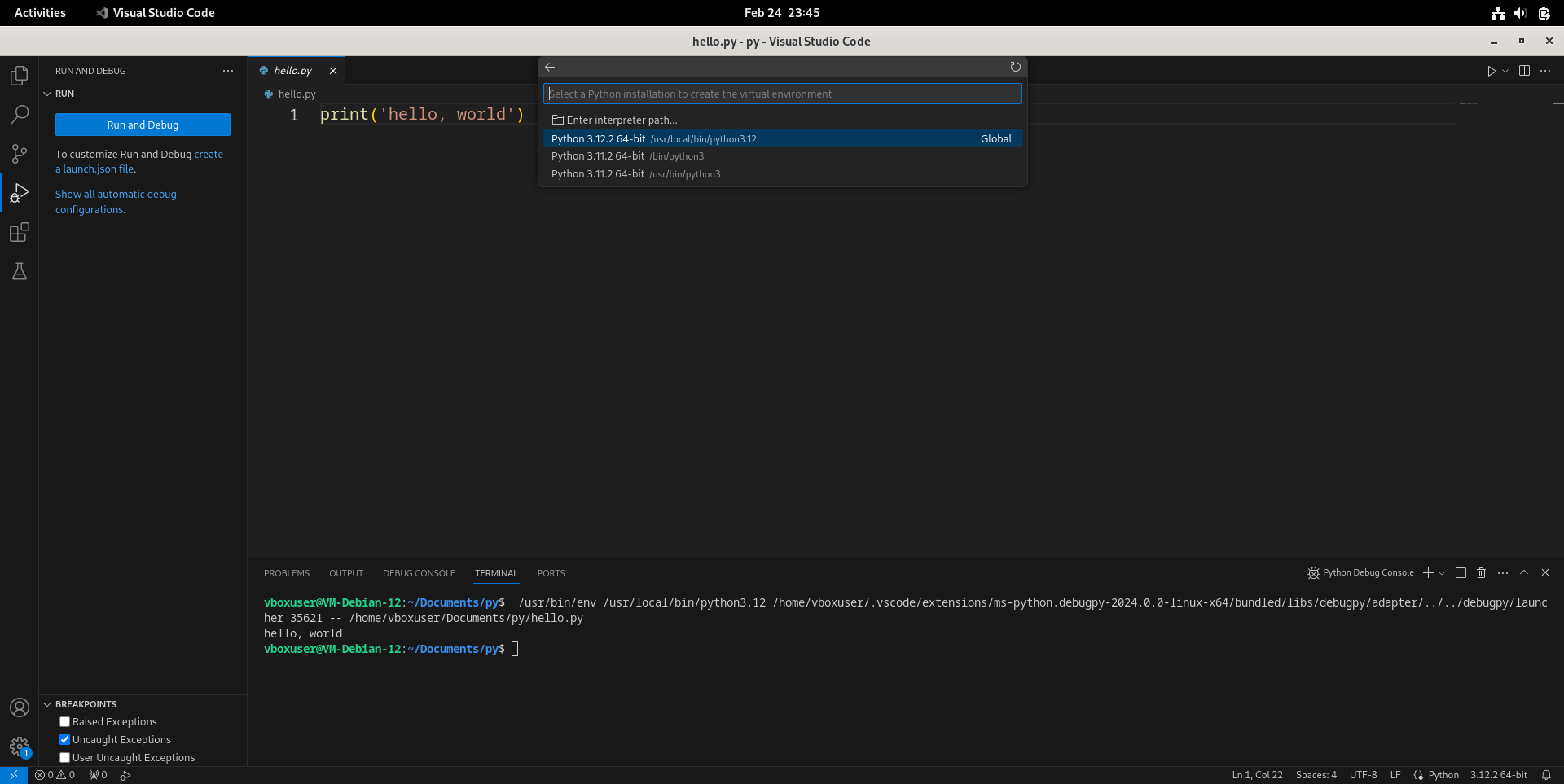Open the PORTS tab
This screenshot has width=1564, height=784.
(x=551, y=573)
